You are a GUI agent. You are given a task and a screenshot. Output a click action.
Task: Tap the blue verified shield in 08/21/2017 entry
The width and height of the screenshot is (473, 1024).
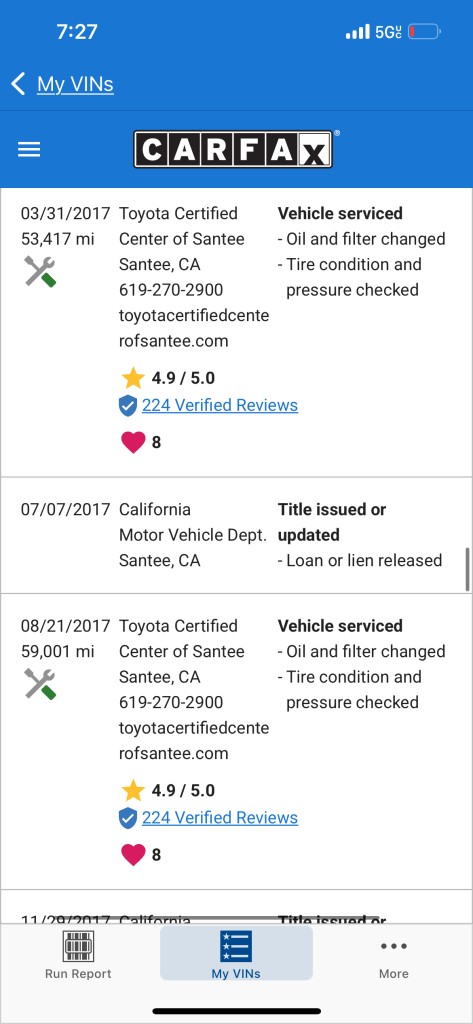(127, 818)
